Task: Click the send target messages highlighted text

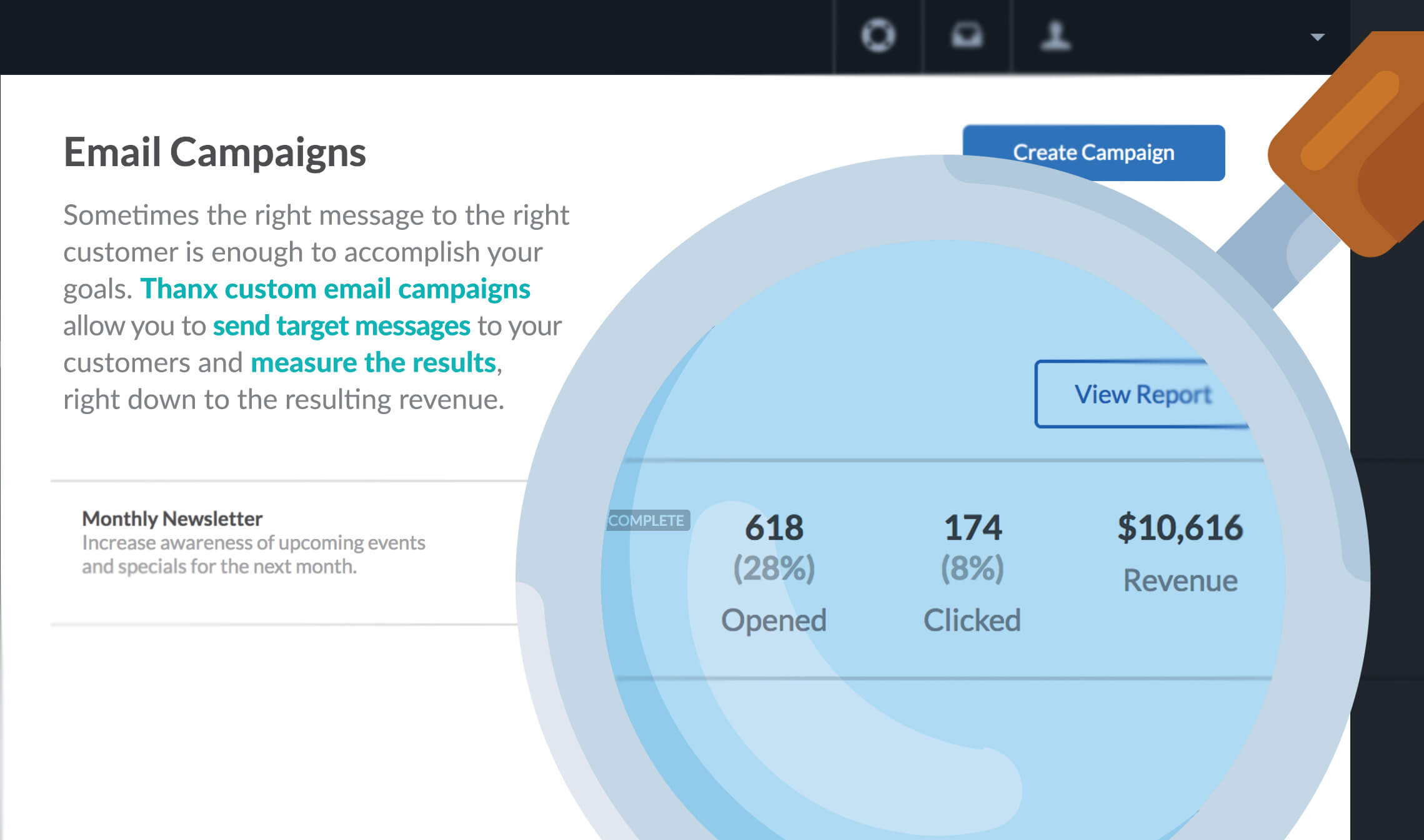Action: [x=341, y=325]
